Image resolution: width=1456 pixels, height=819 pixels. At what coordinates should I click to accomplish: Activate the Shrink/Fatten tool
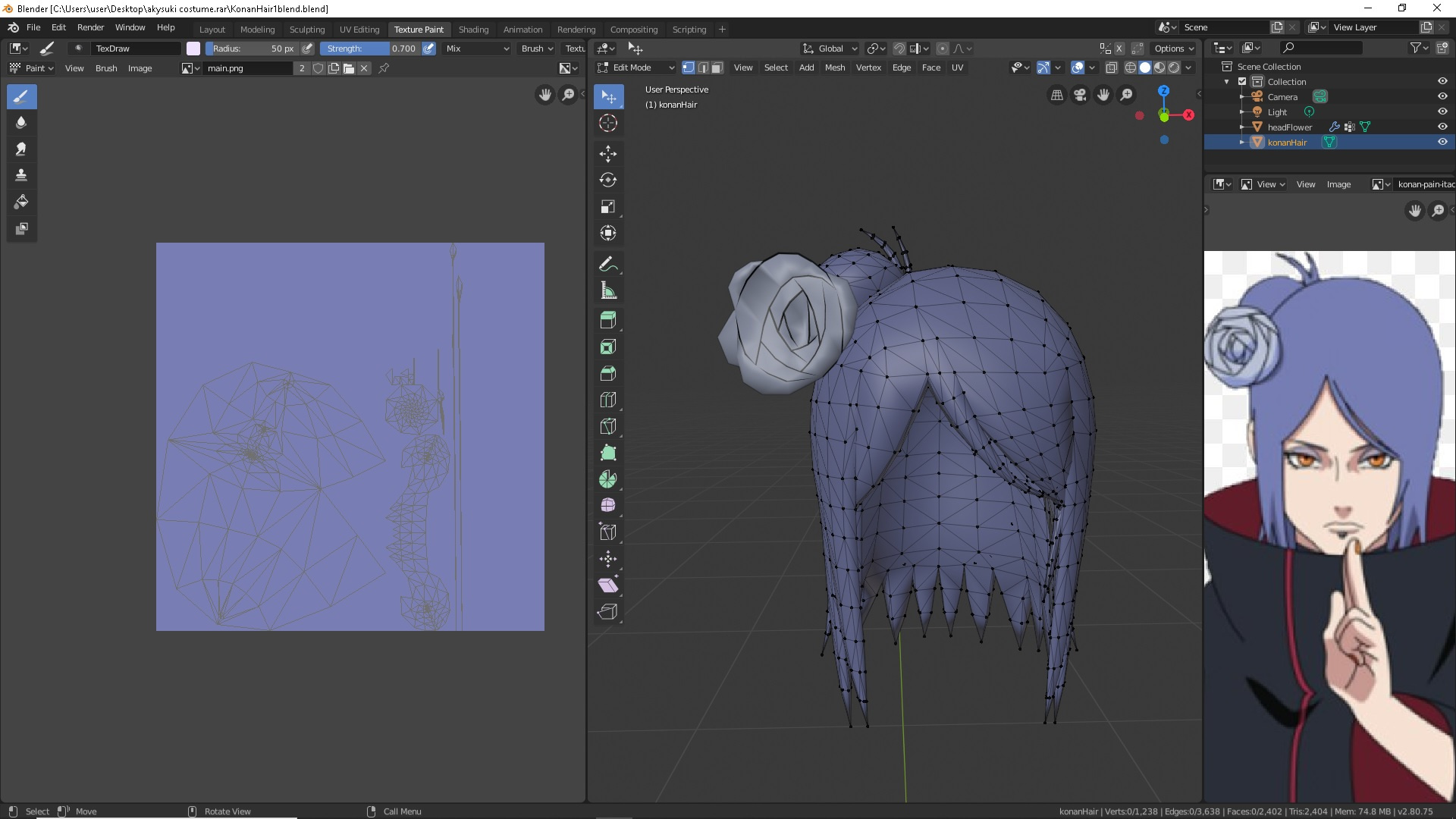[608, 560]
